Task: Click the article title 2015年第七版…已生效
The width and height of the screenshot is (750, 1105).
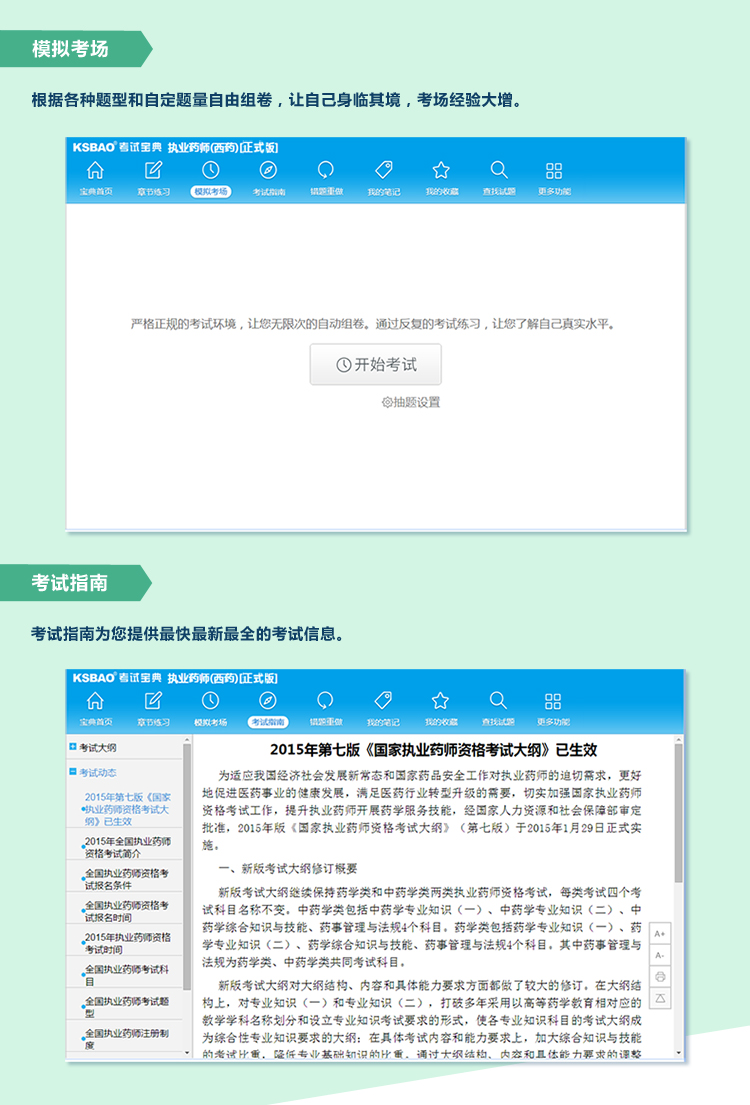Action: pyautogui.click(x=434, y=750)
